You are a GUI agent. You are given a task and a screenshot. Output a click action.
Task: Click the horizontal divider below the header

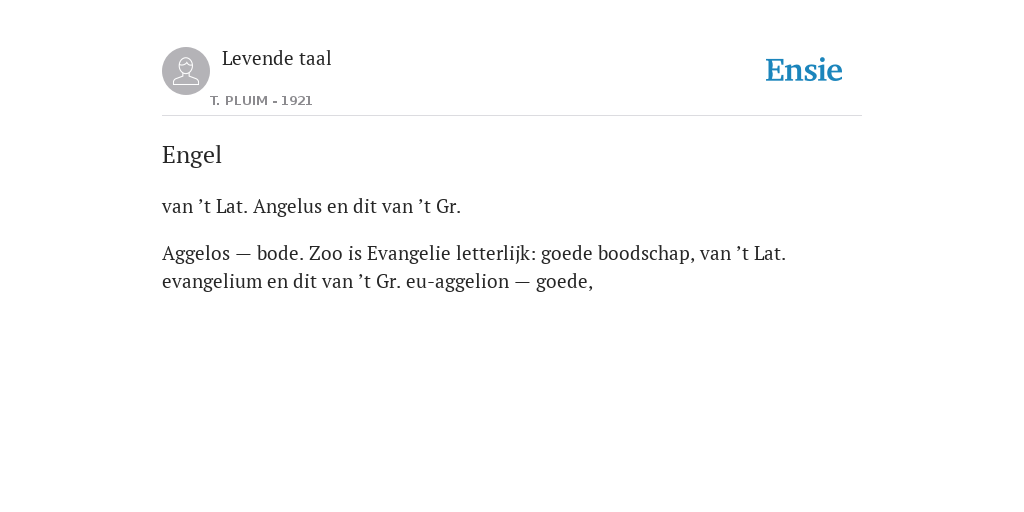(x=512, y=116)
